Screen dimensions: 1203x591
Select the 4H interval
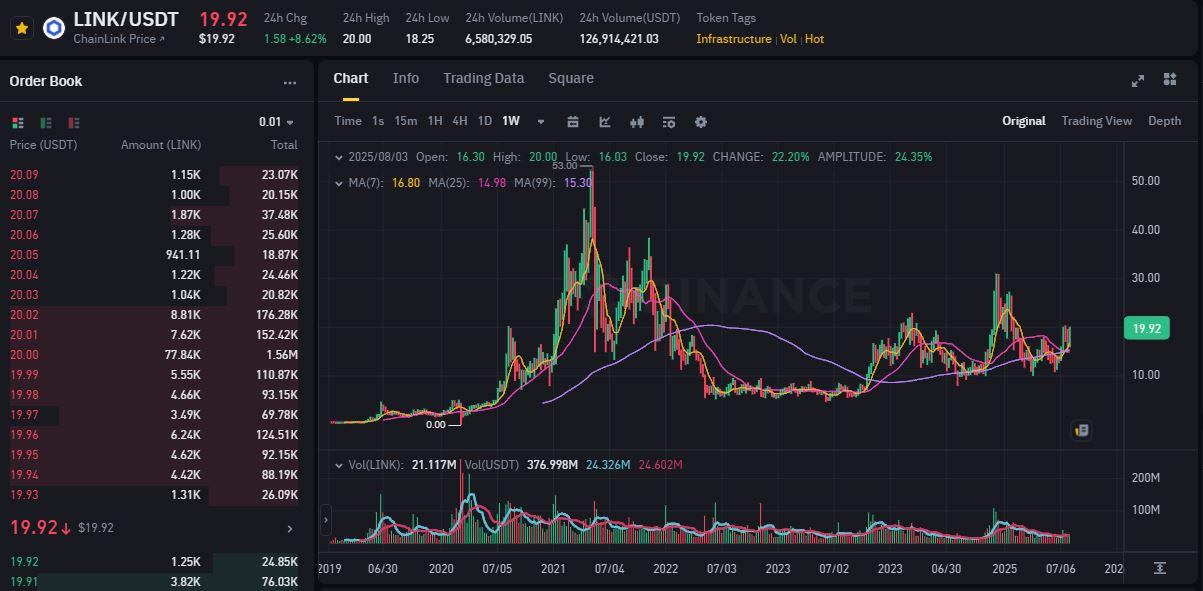click(460, 121)
